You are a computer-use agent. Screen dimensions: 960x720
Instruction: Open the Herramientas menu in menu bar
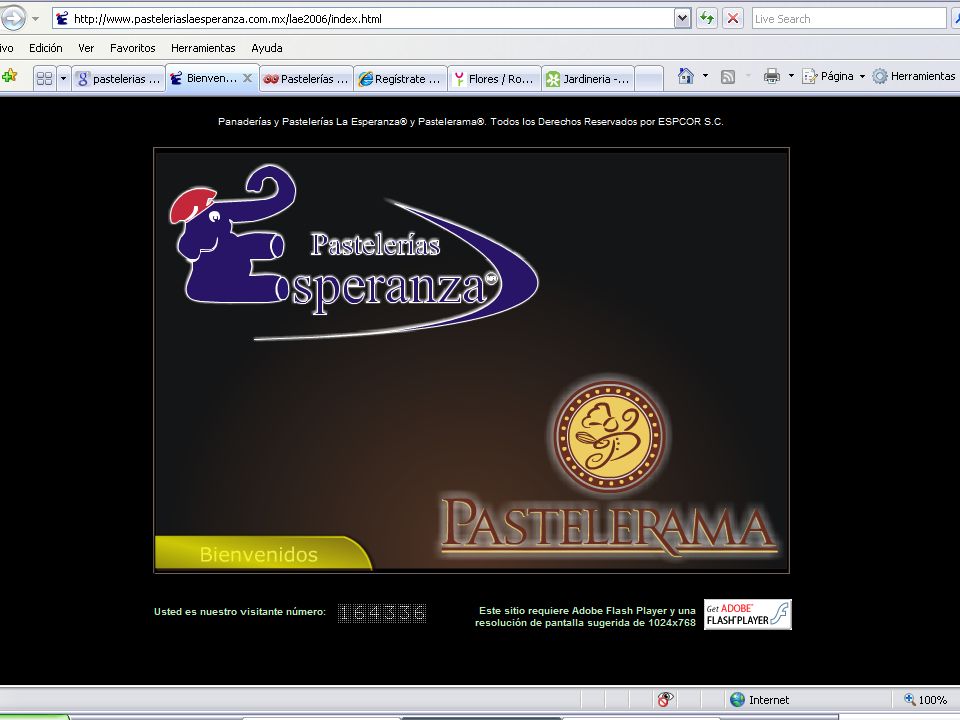203,48
